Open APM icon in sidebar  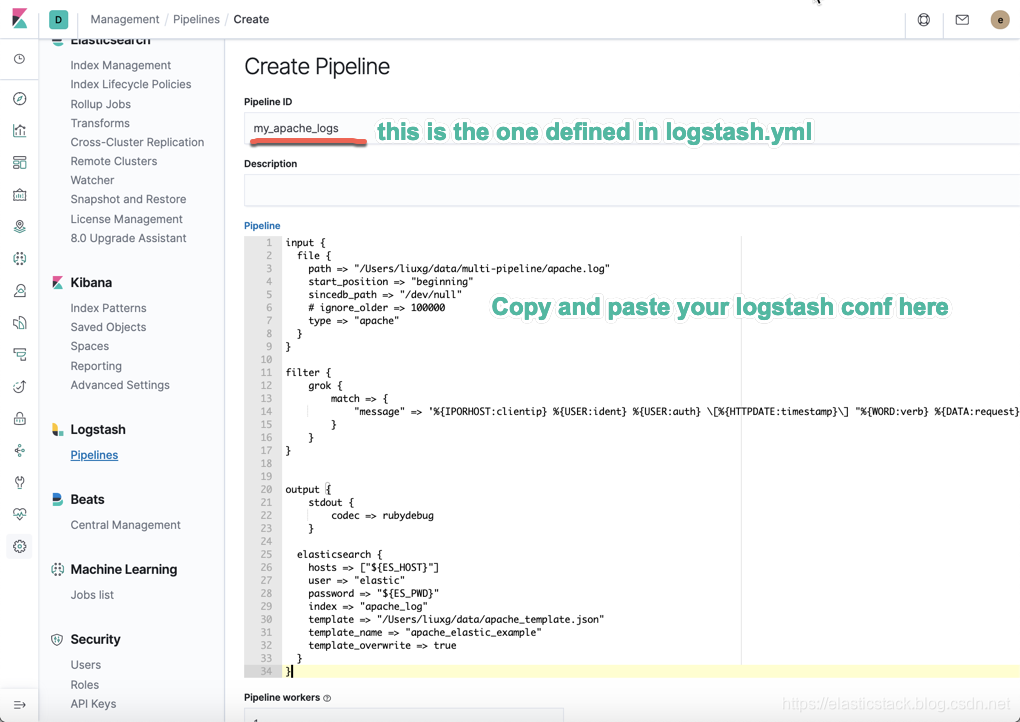[20, 354]
